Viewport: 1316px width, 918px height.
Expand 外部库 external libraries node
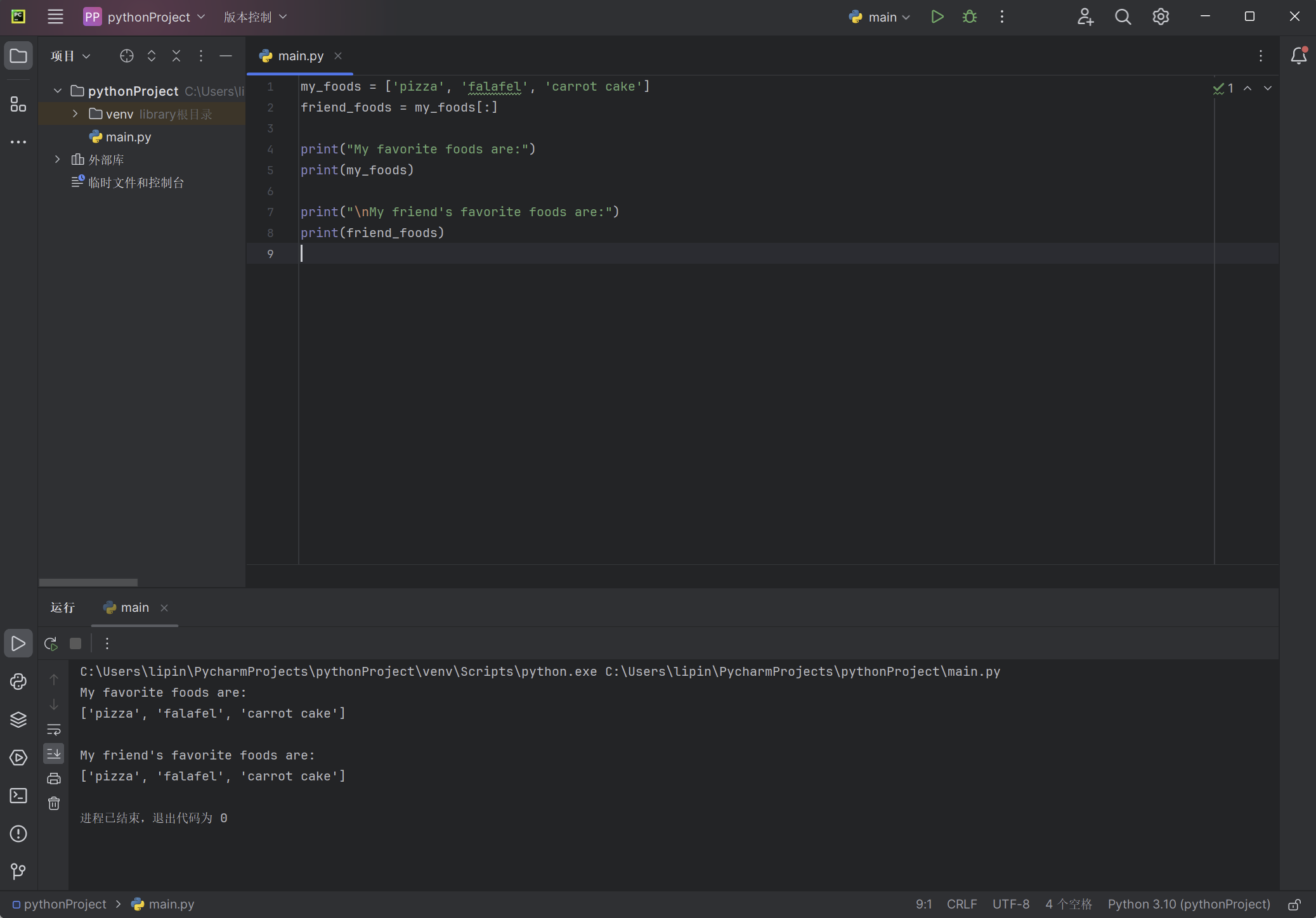click(58, 159)
